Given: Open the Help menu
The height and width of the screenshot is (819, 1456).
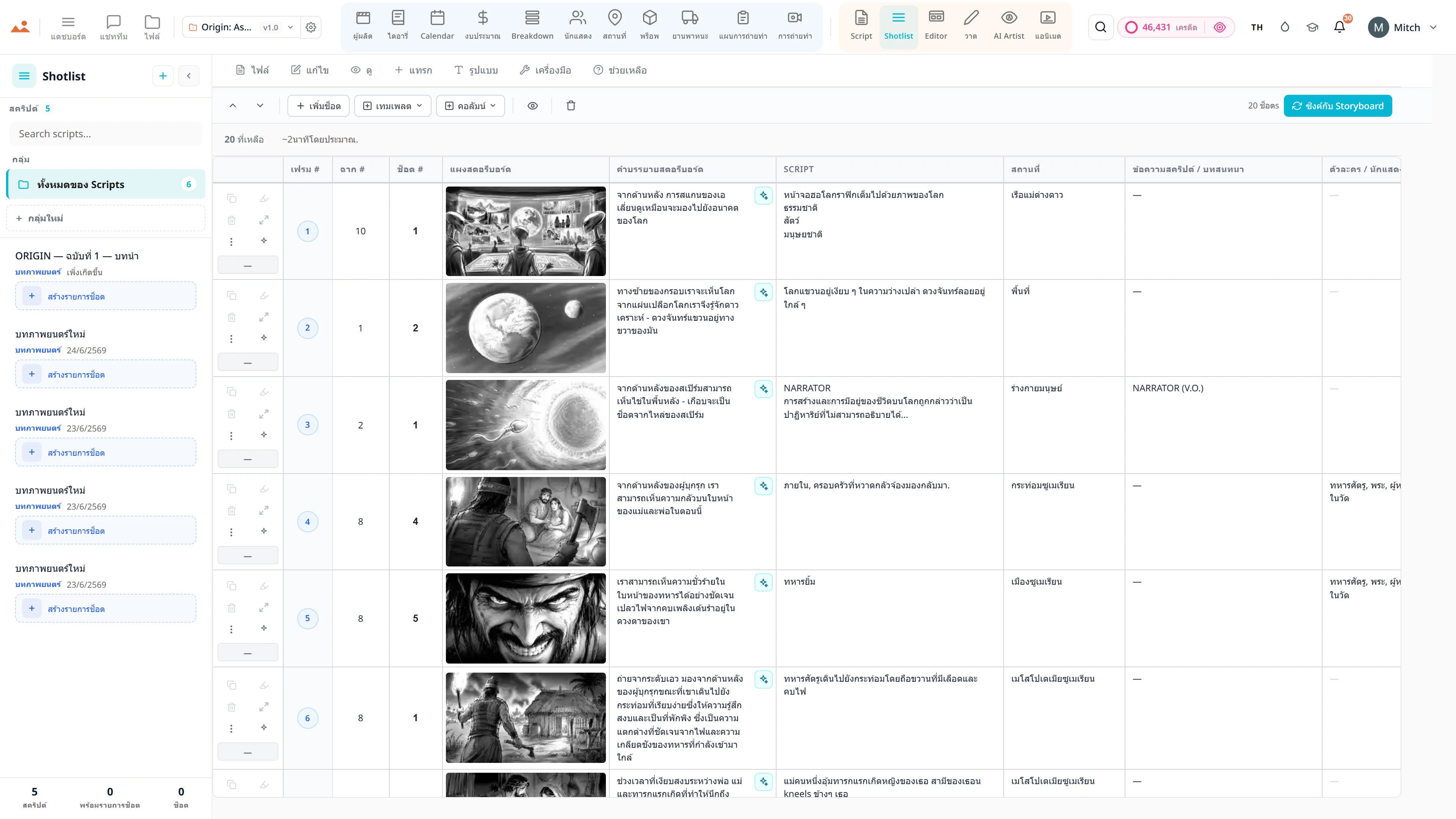Looking at the screenshot, I should 620,70.
